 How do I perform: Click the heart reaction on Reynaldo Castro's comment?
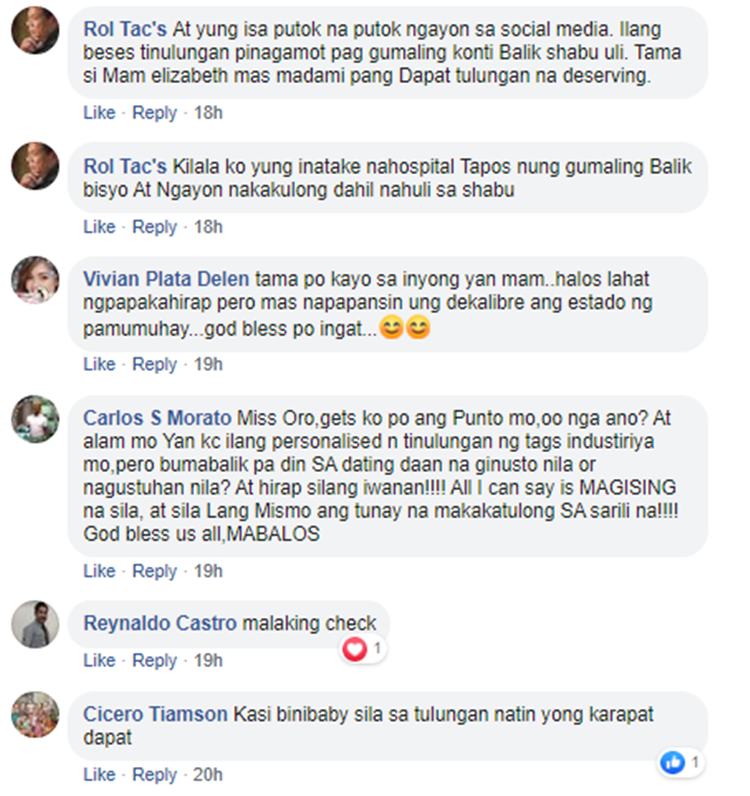(x=354, y=649)
